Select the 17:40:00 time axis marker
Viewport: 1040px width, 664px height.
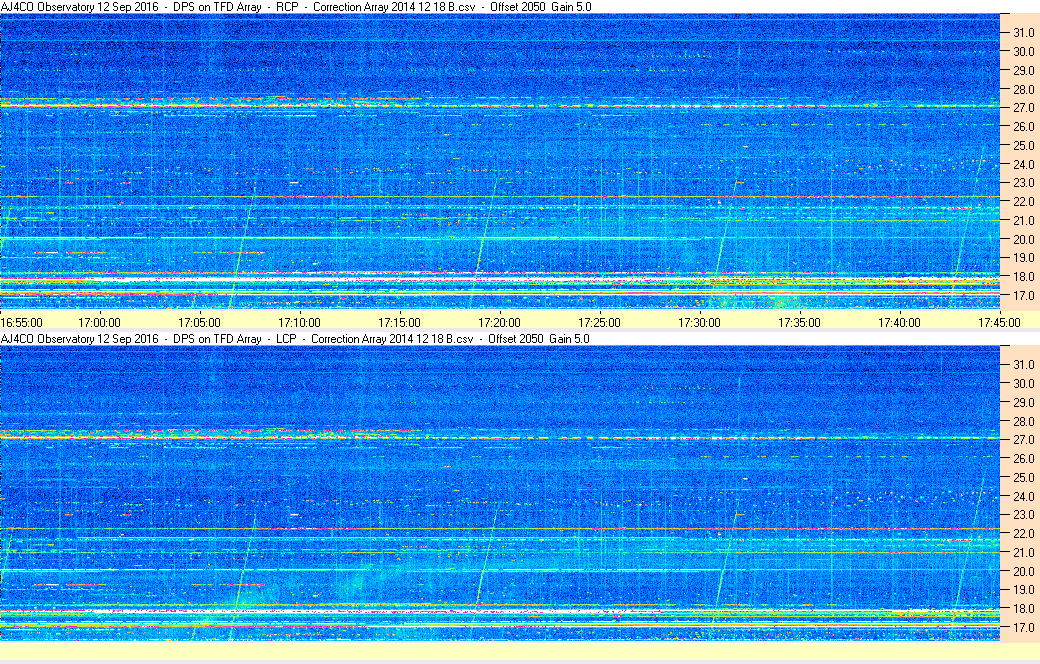point(900,322)
